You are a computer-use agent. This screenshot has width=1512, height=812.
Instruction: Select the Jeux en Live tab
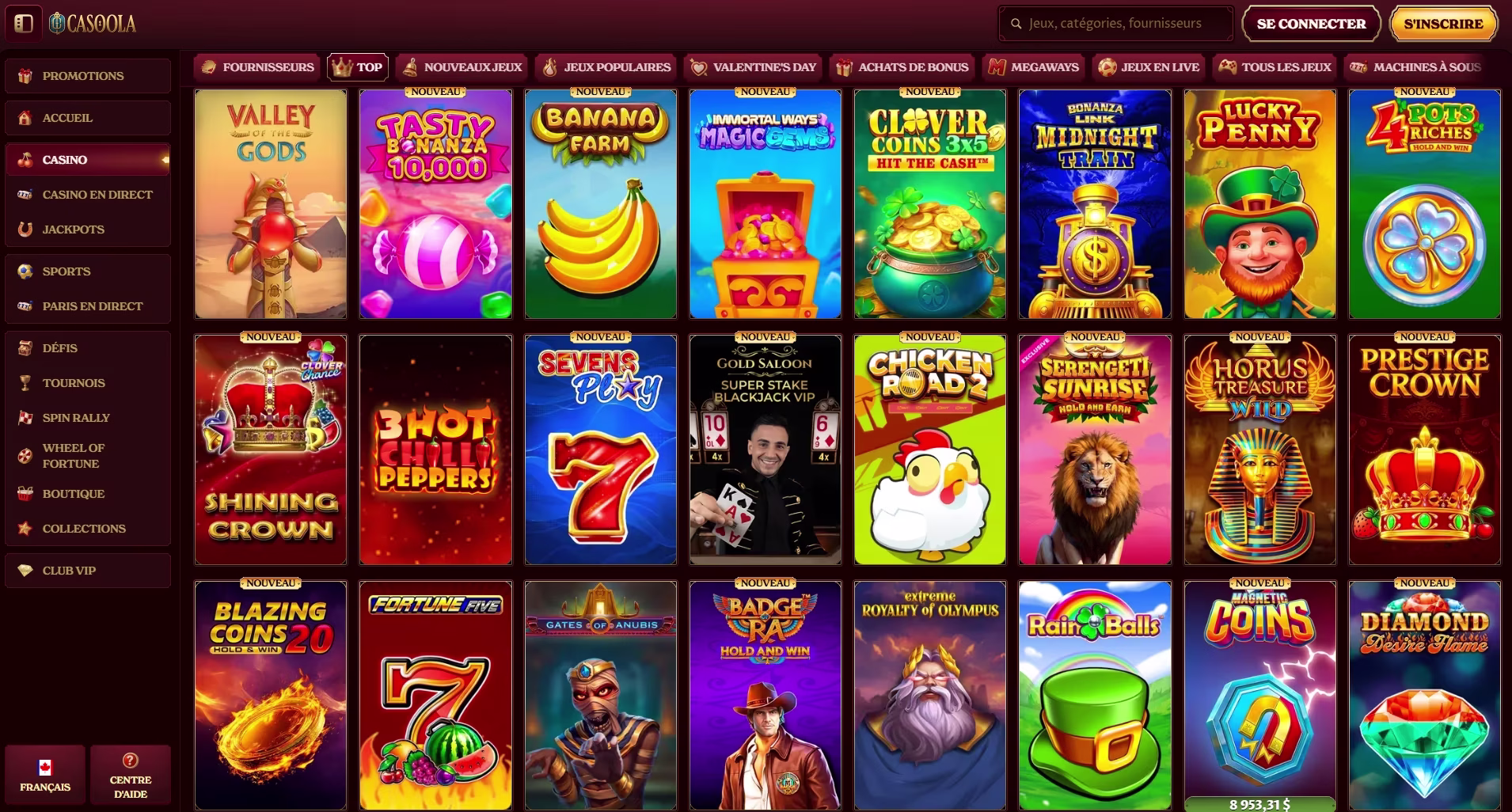click(x=1149, y=67)
